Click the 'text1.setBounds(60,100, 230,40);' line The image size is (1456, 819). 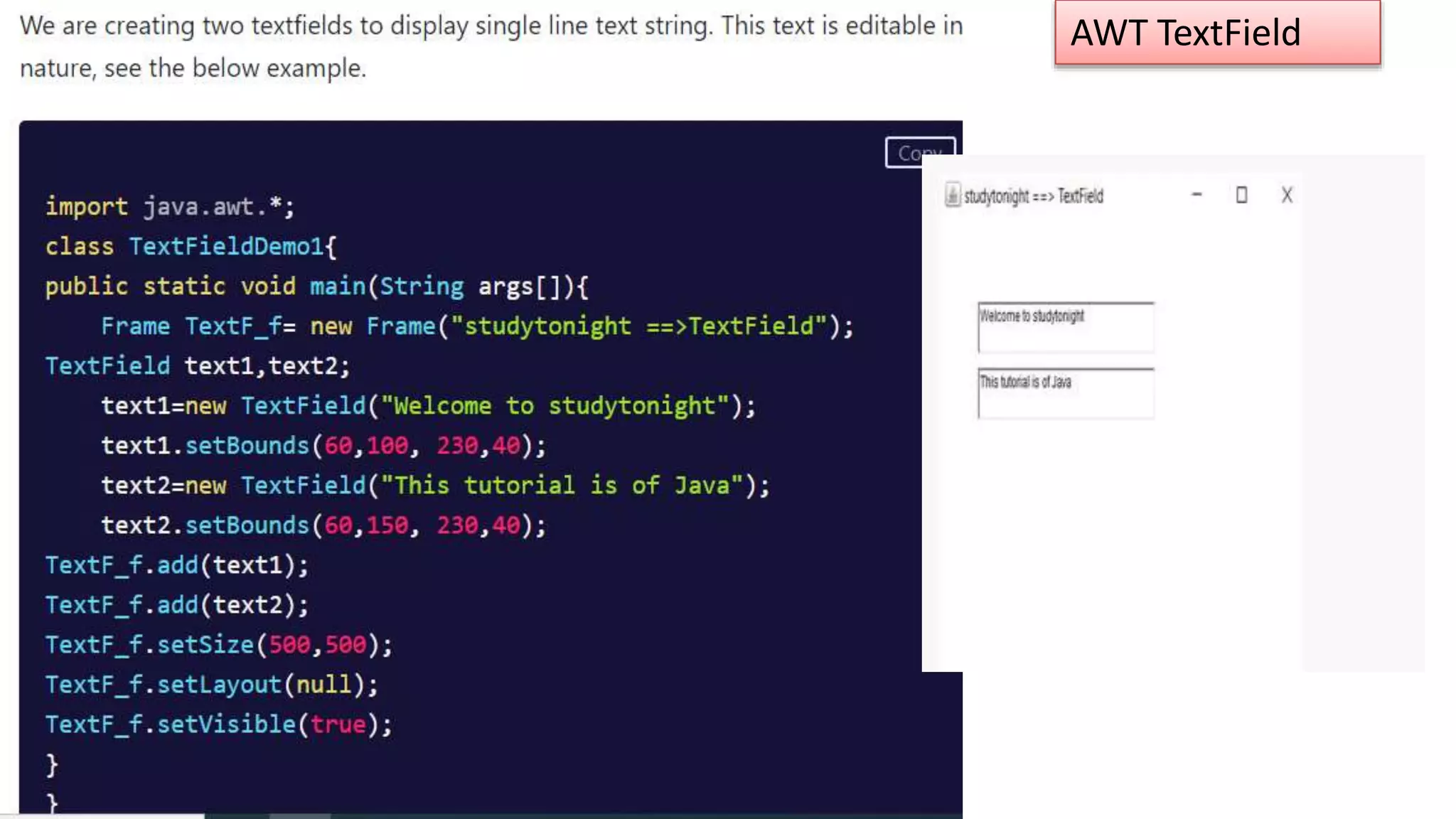pos(323,446)
